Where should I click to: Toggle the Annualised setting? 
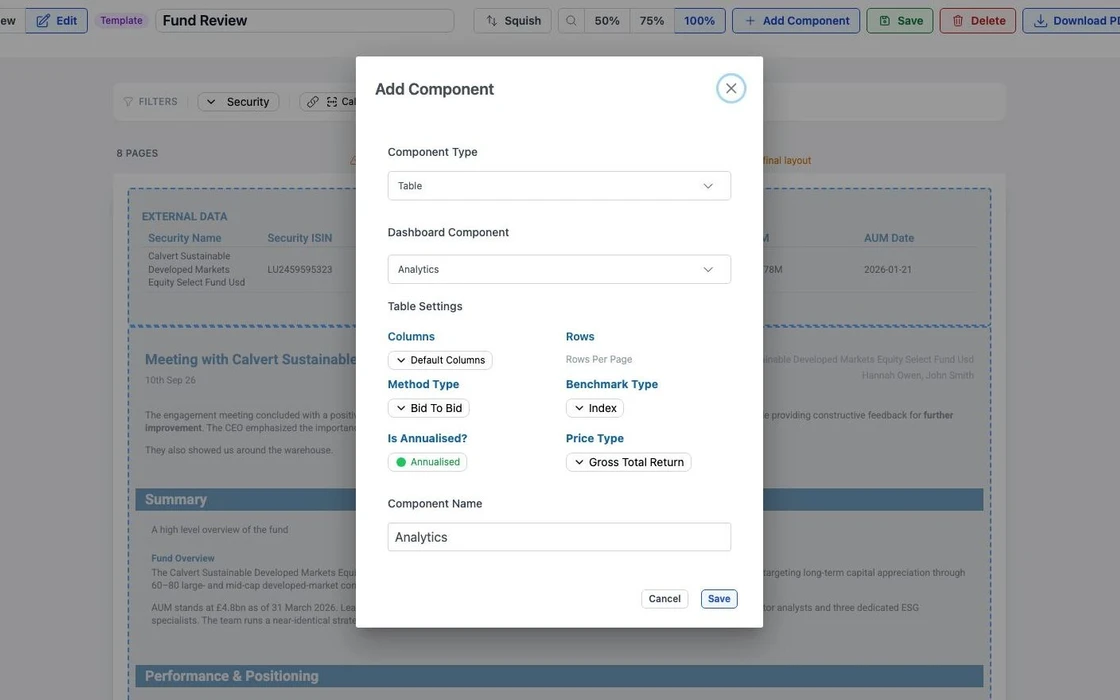pyautogui.click(x=427, y=462)
